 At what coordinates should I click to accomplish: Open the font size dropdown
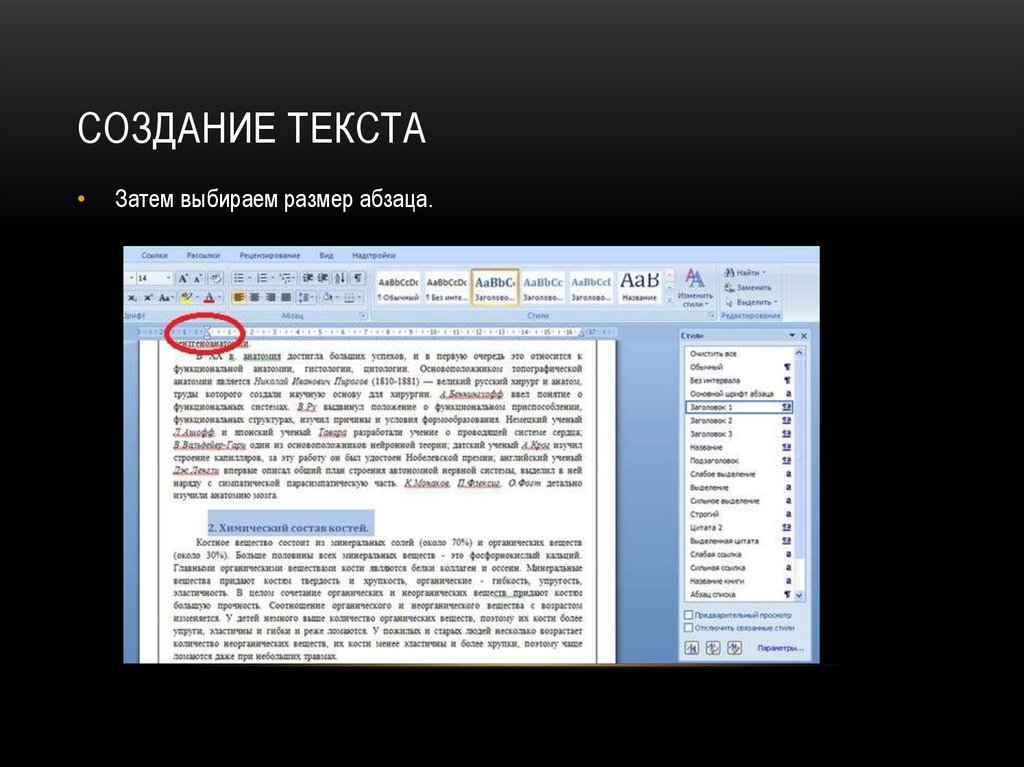click(167, 276)
